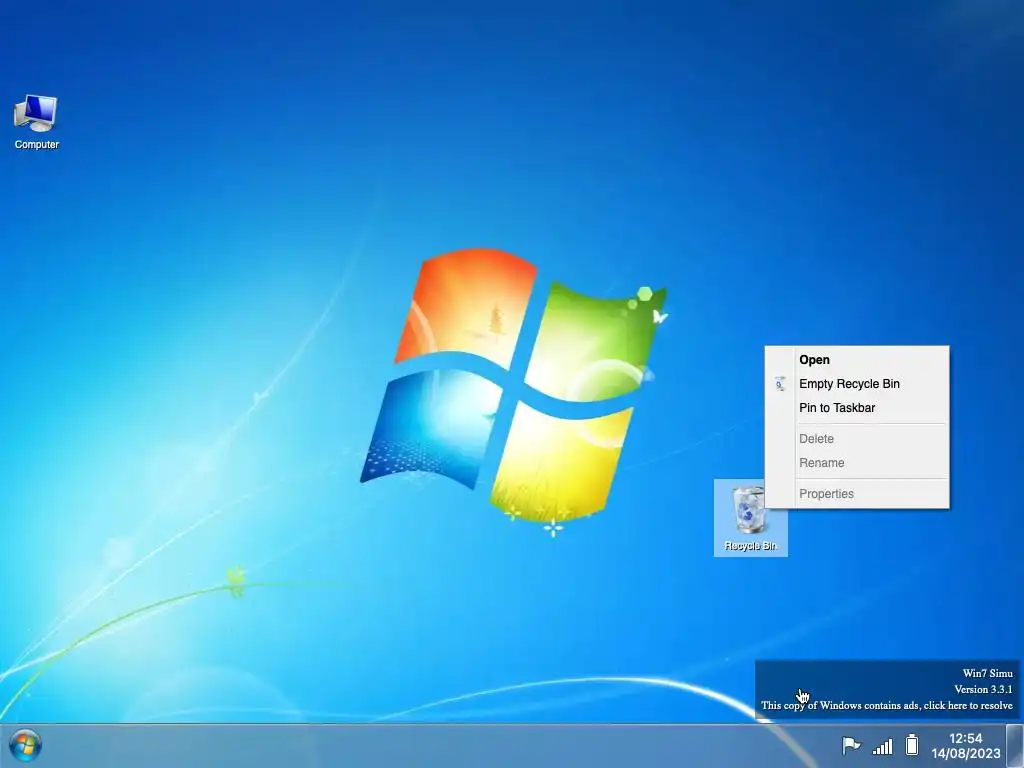Open the taskbar clock showing 12:54
1024x768 pixels.
click(x=965, y=738)
